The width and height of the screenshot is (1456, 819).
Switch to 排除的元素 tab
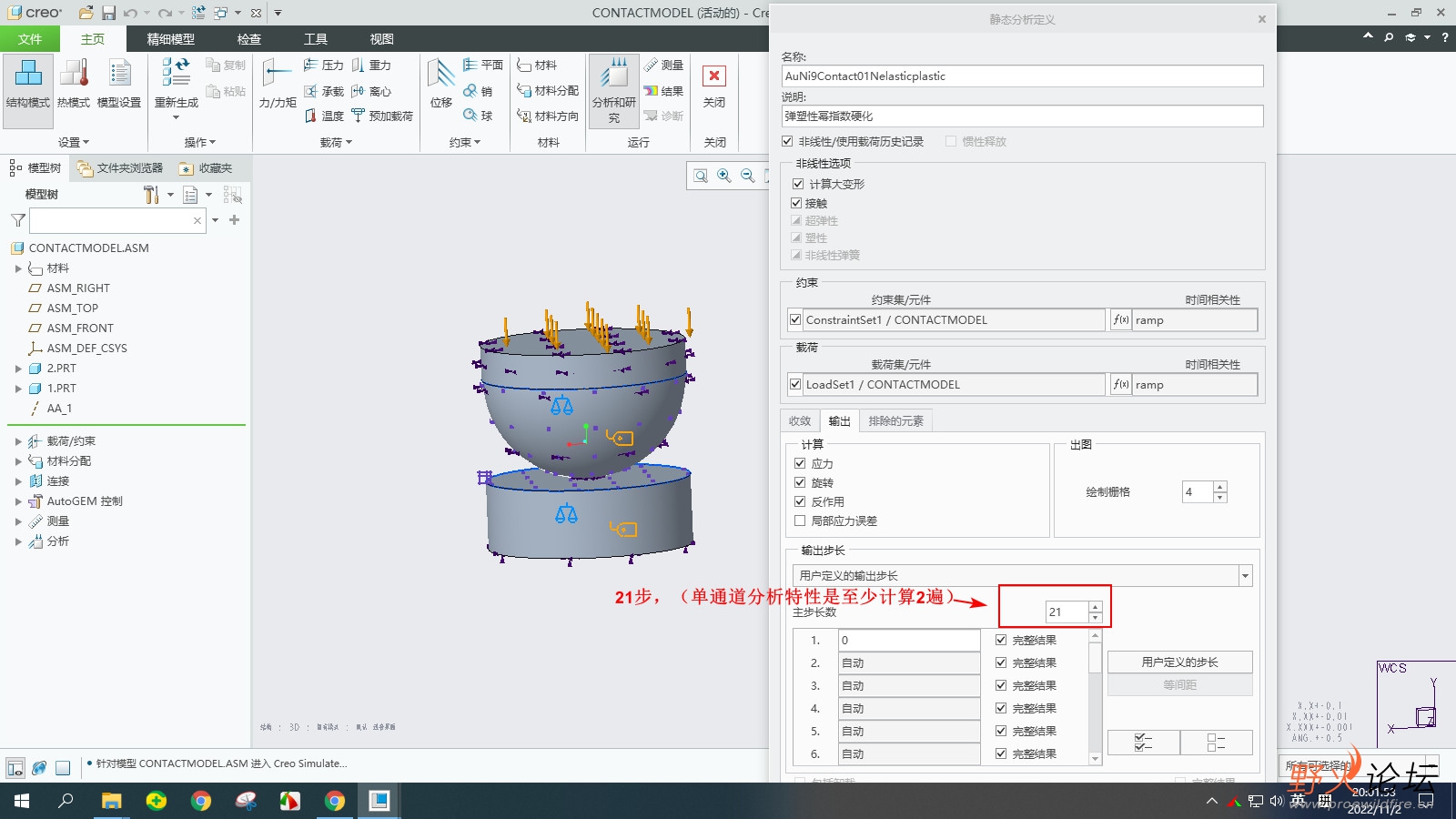click(x=895, y=420)
